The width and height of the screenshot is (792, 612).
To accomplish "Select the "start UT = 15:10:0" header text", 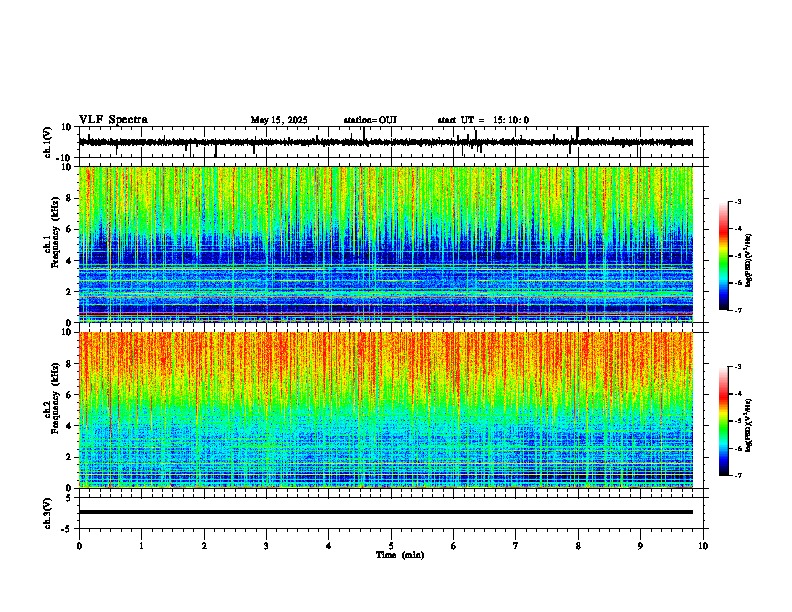I will pos(483,120).
